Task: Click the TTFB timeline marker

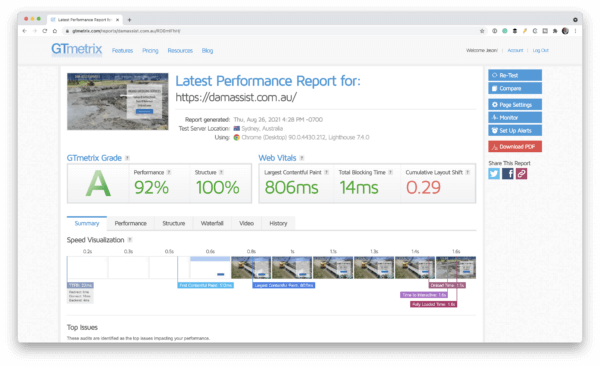Action: tap(80, 285)
